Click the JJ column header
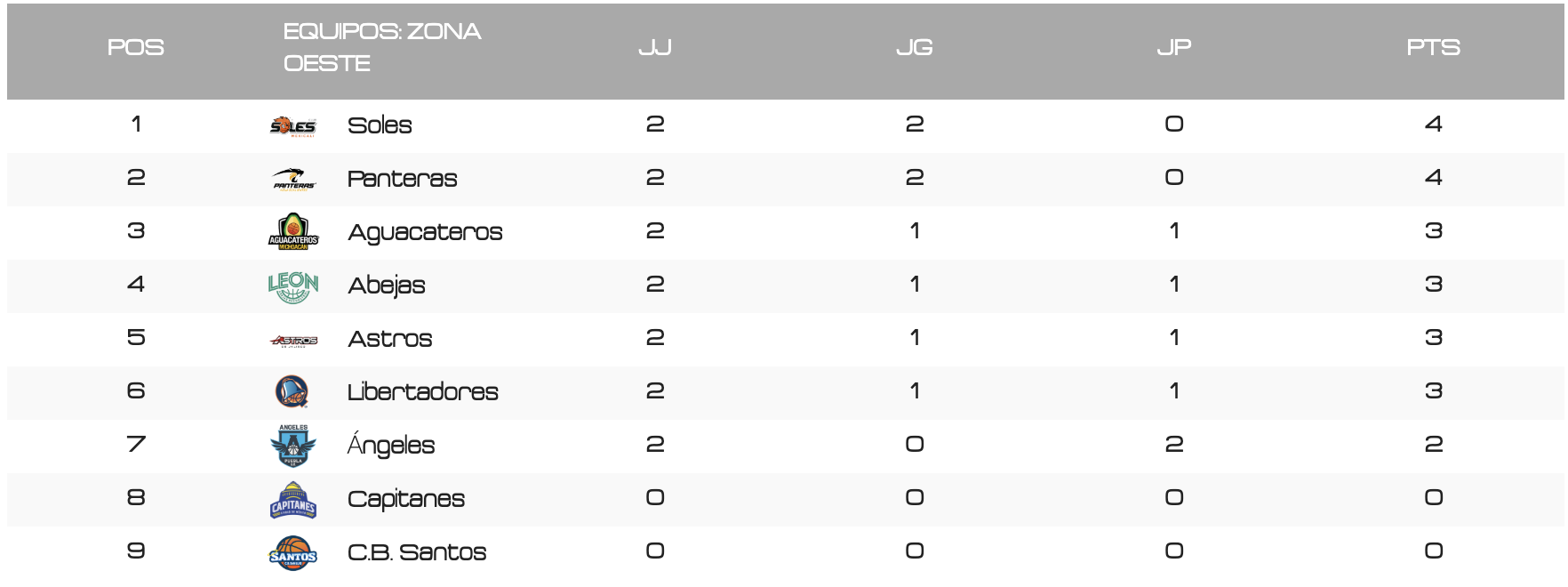The image size is (1568, 587). point(655,48)
